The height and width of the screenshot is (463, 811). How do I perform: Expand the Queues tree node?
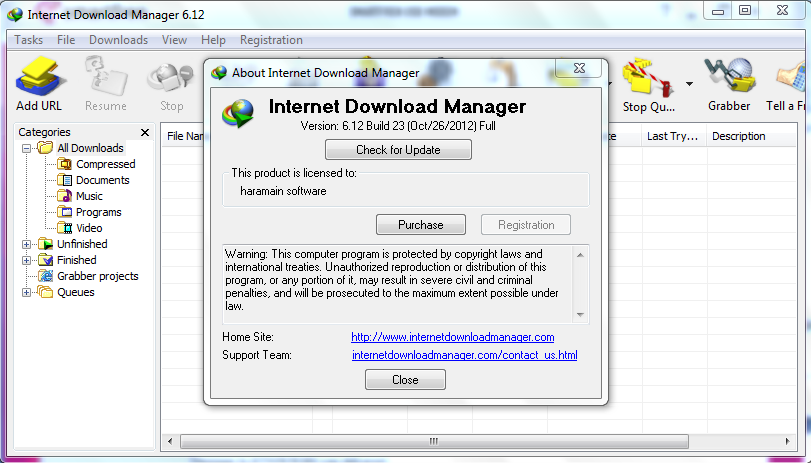[x=26, y=292]
